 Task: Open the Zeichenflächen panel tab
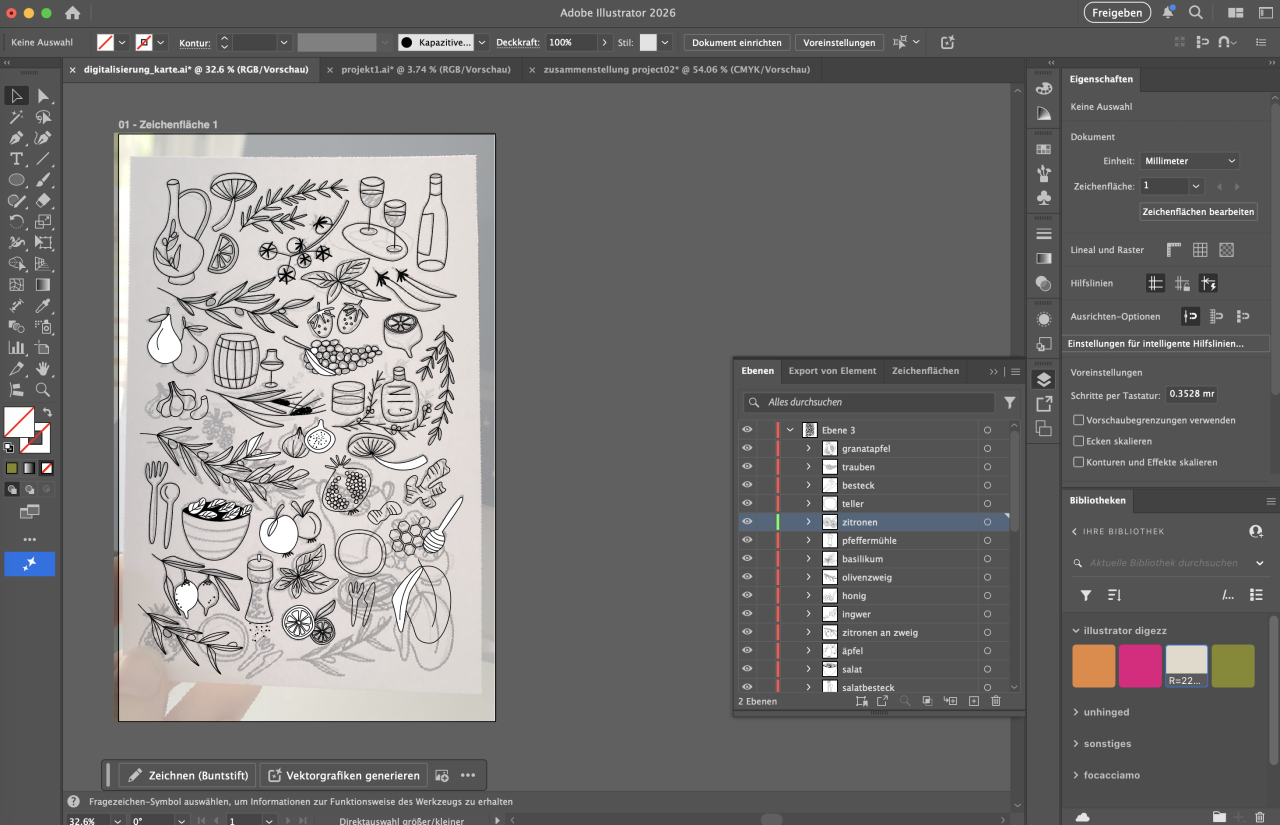925,371
